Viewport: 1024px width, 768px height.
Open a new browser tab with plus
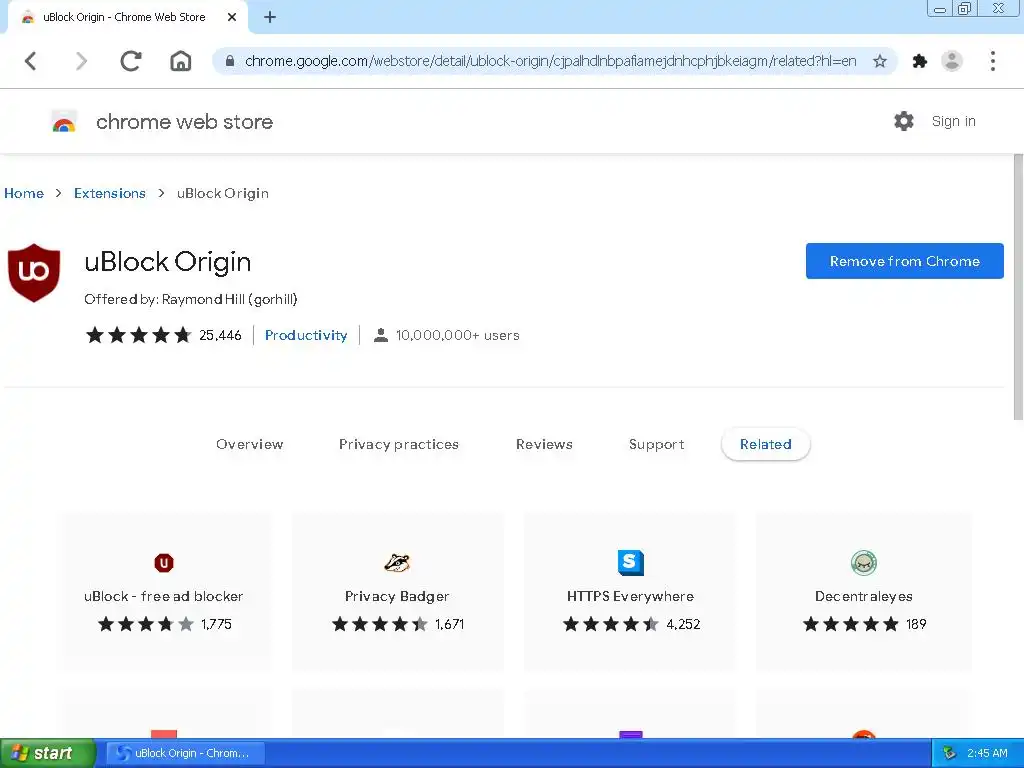pos(270,18)
